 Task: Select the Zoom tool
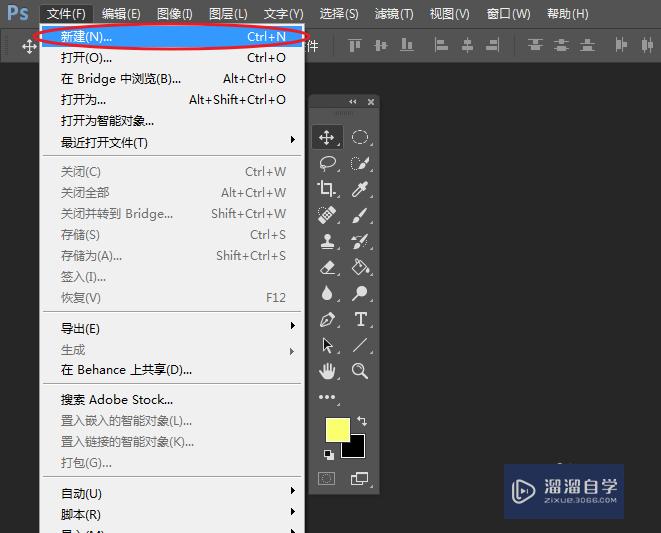360,371
